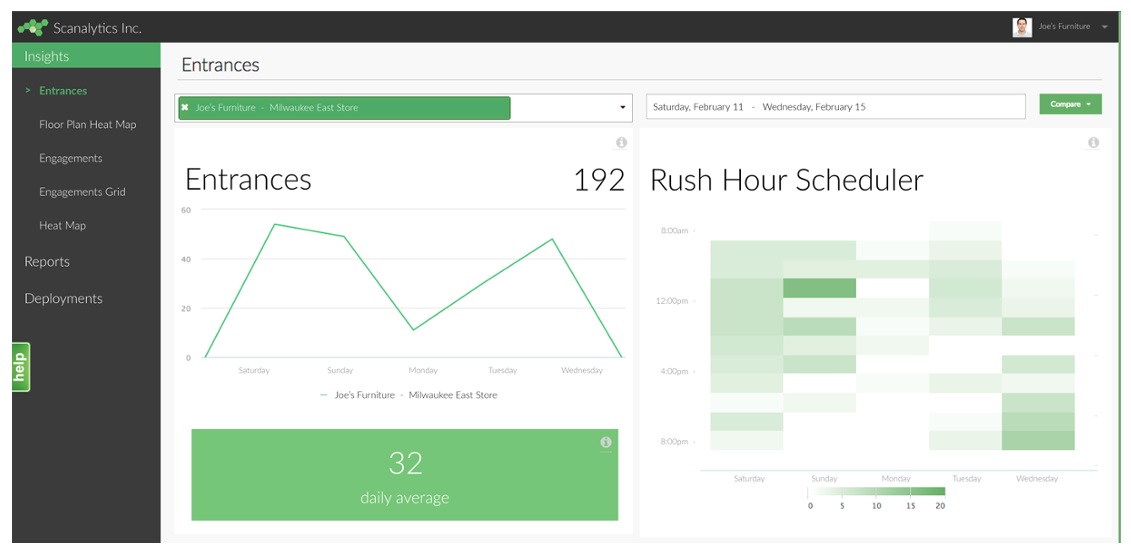Click info icon on daily average card
The image size is (1131, 555).
pyautogui.click(x=605, y=442)
